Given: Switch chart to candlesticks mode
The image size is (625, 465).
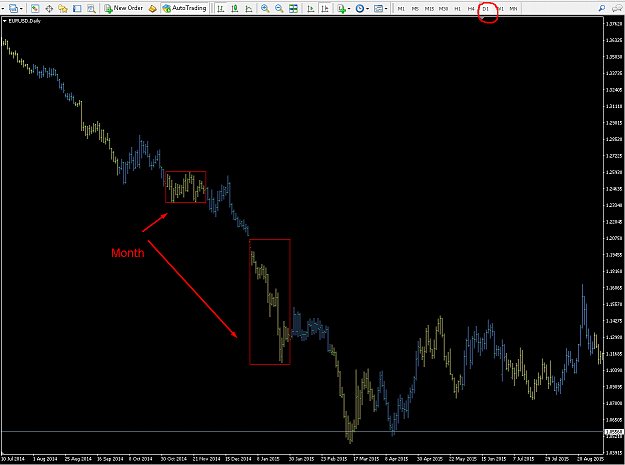Looking at the screenshot, I should tap(234, 8).
